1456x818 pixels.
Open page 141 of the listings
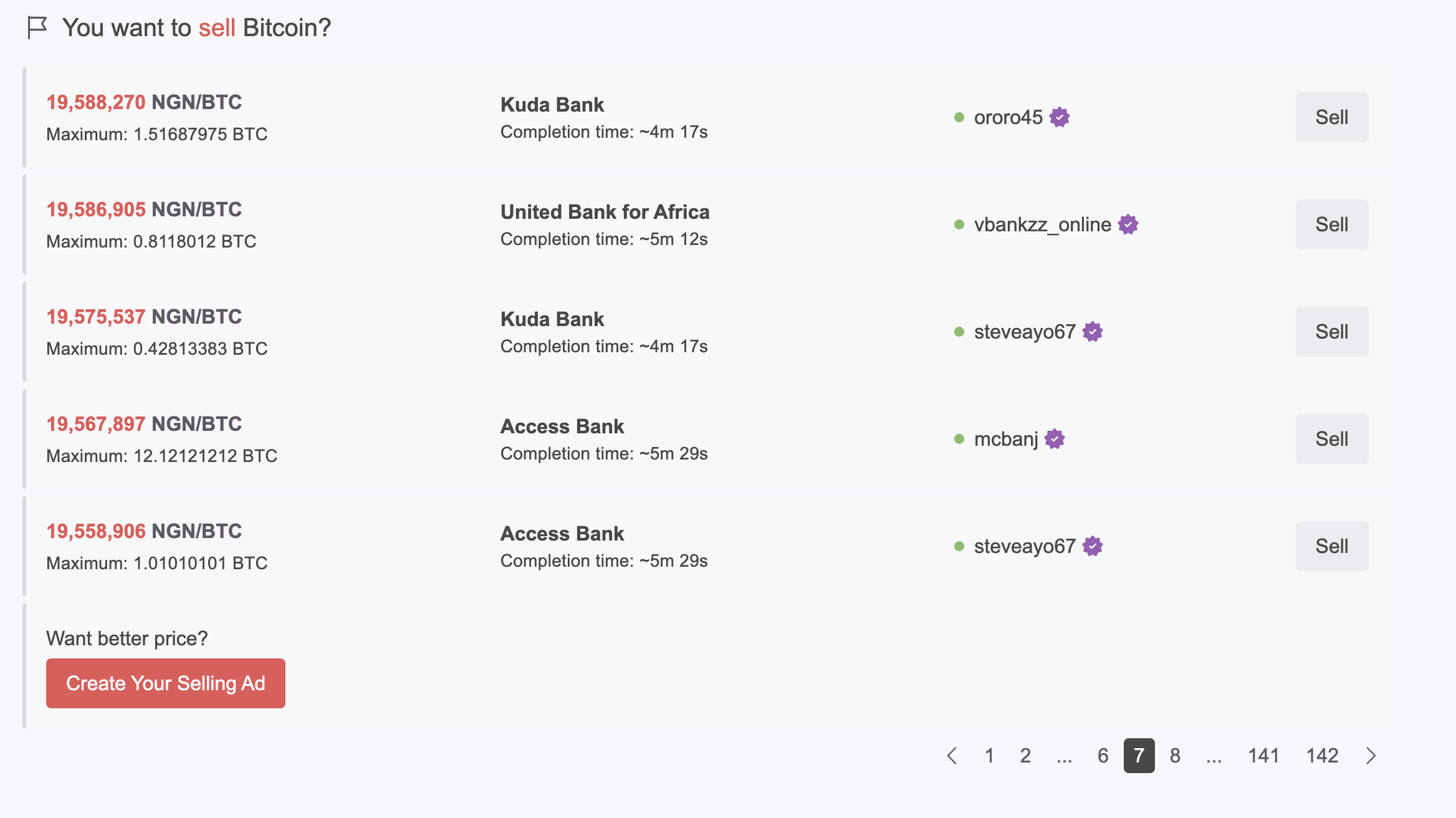coord(1263,756)
